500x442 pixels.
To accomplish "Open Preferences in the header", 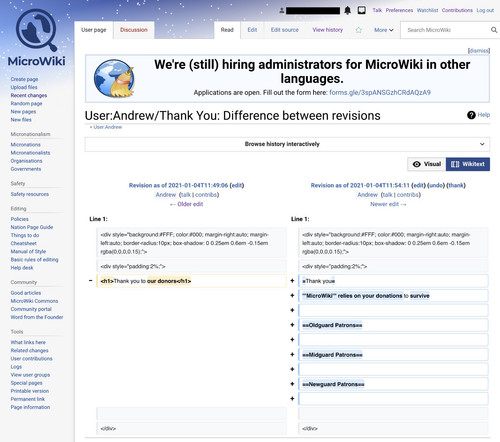I will coord(399,10).
